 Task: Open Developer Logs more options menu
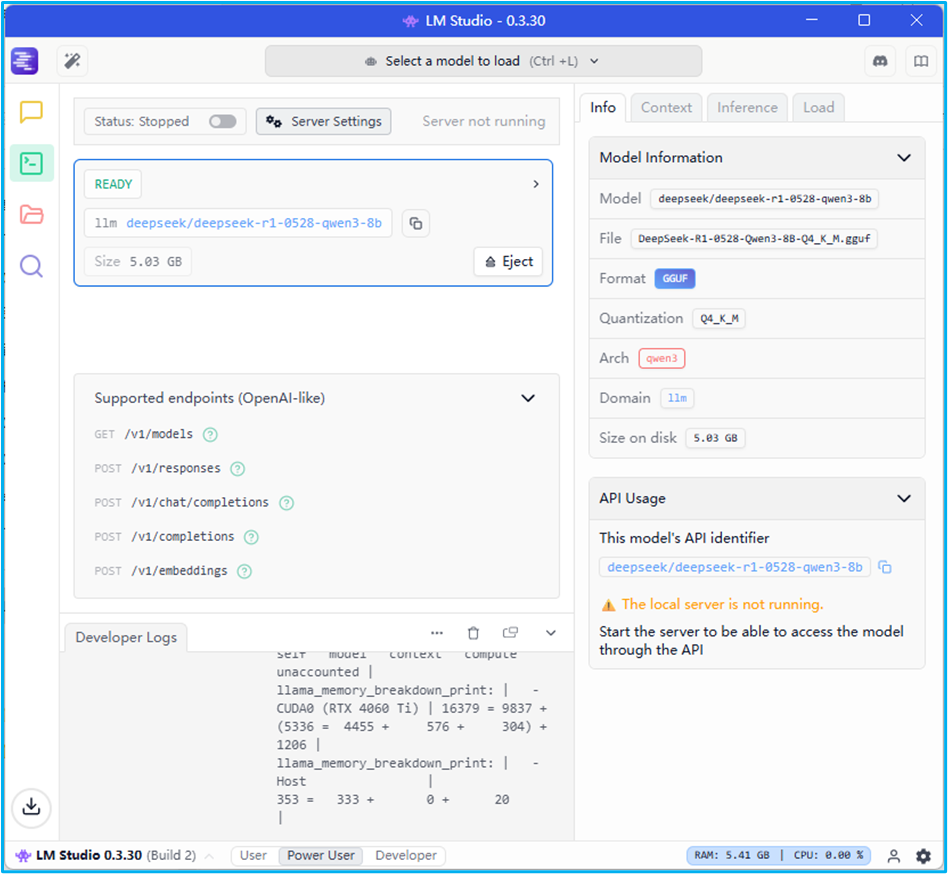(437, 633)
